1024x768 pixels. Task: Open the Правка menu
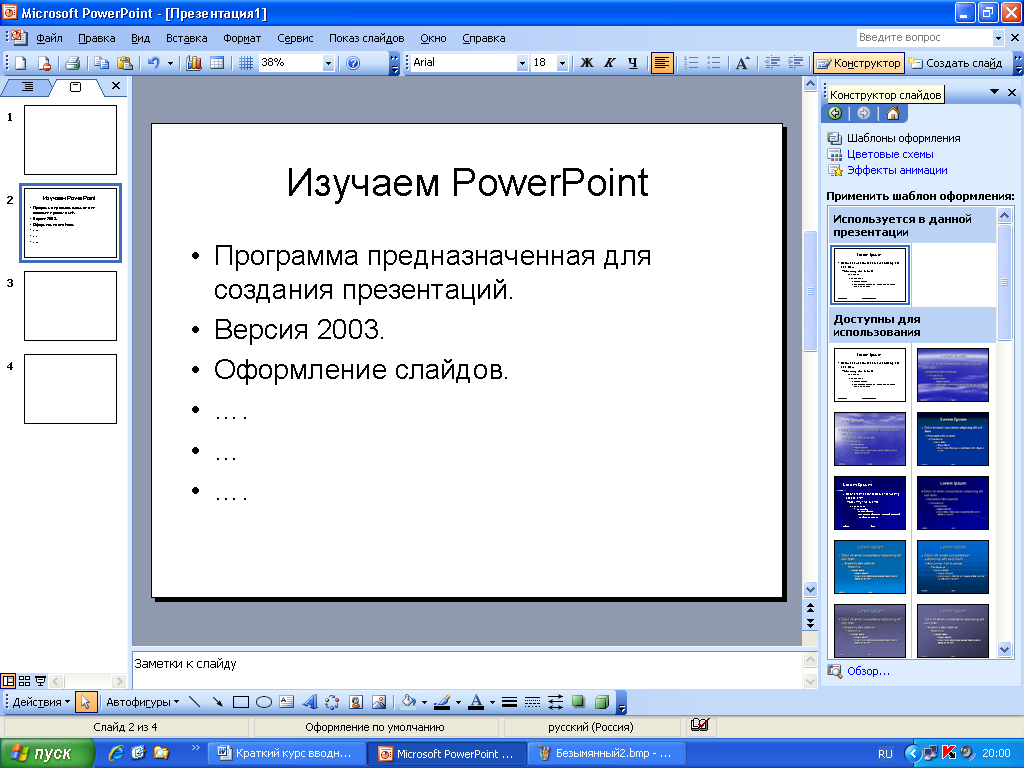point(97,38)
